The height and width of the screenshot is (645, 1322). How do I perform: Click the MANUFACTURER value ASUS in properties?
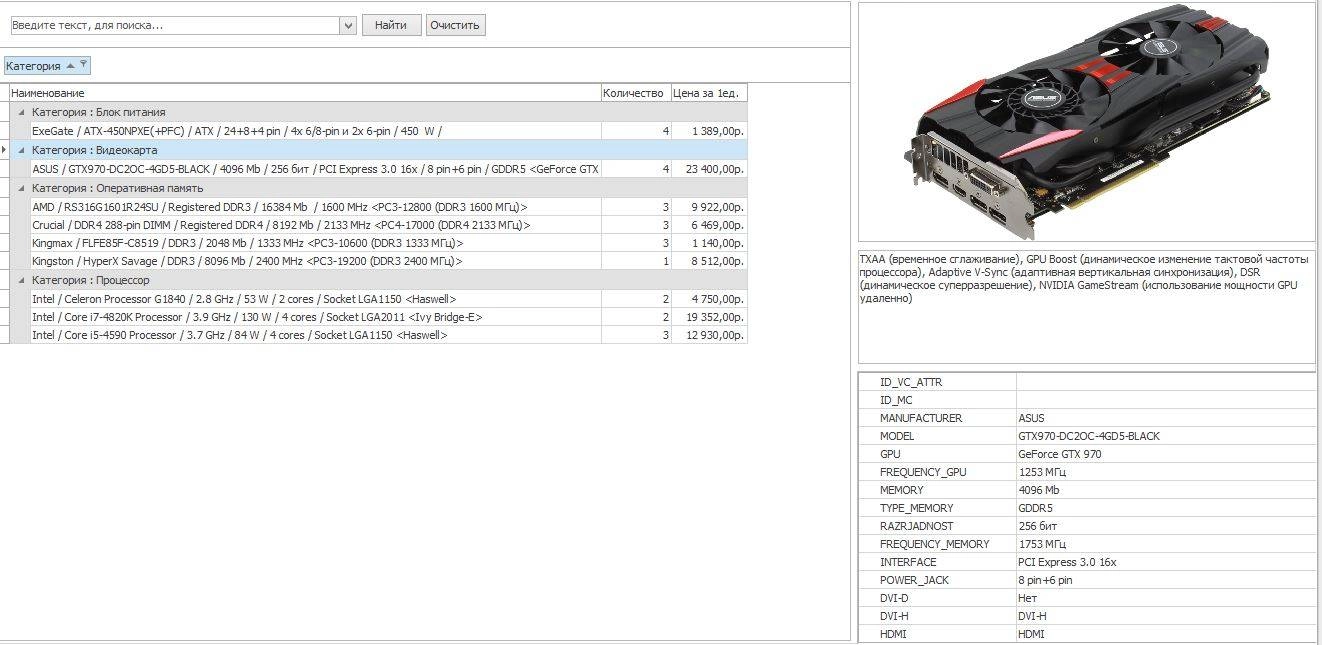1031,418
